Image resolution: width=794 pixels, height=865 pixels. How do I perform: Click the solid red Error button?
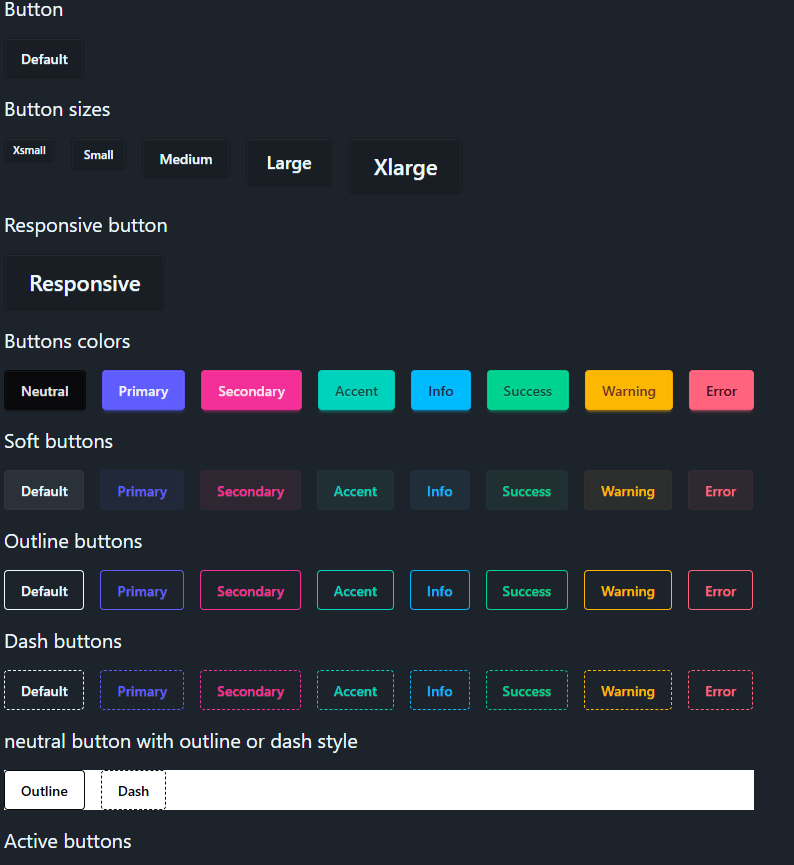(x=721, y=391)
